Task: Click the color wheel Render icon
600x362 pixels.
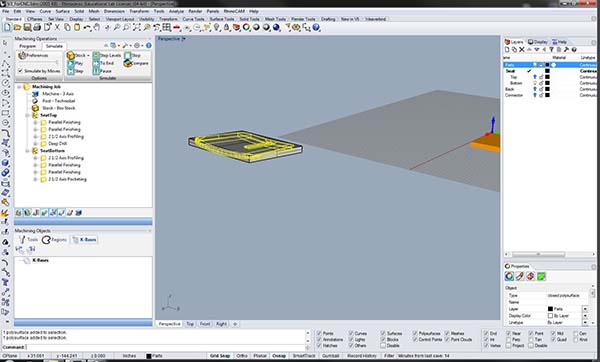Action: click(246, 28)
